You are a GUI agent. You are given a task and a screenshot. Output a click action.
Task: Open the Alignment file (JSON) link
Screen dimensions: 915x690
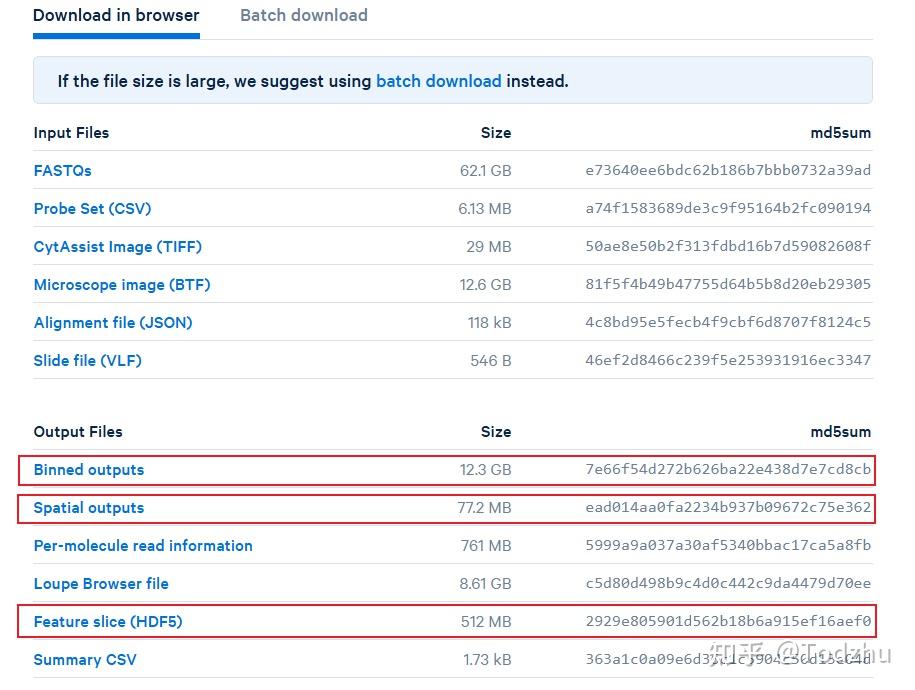point(113,323)
